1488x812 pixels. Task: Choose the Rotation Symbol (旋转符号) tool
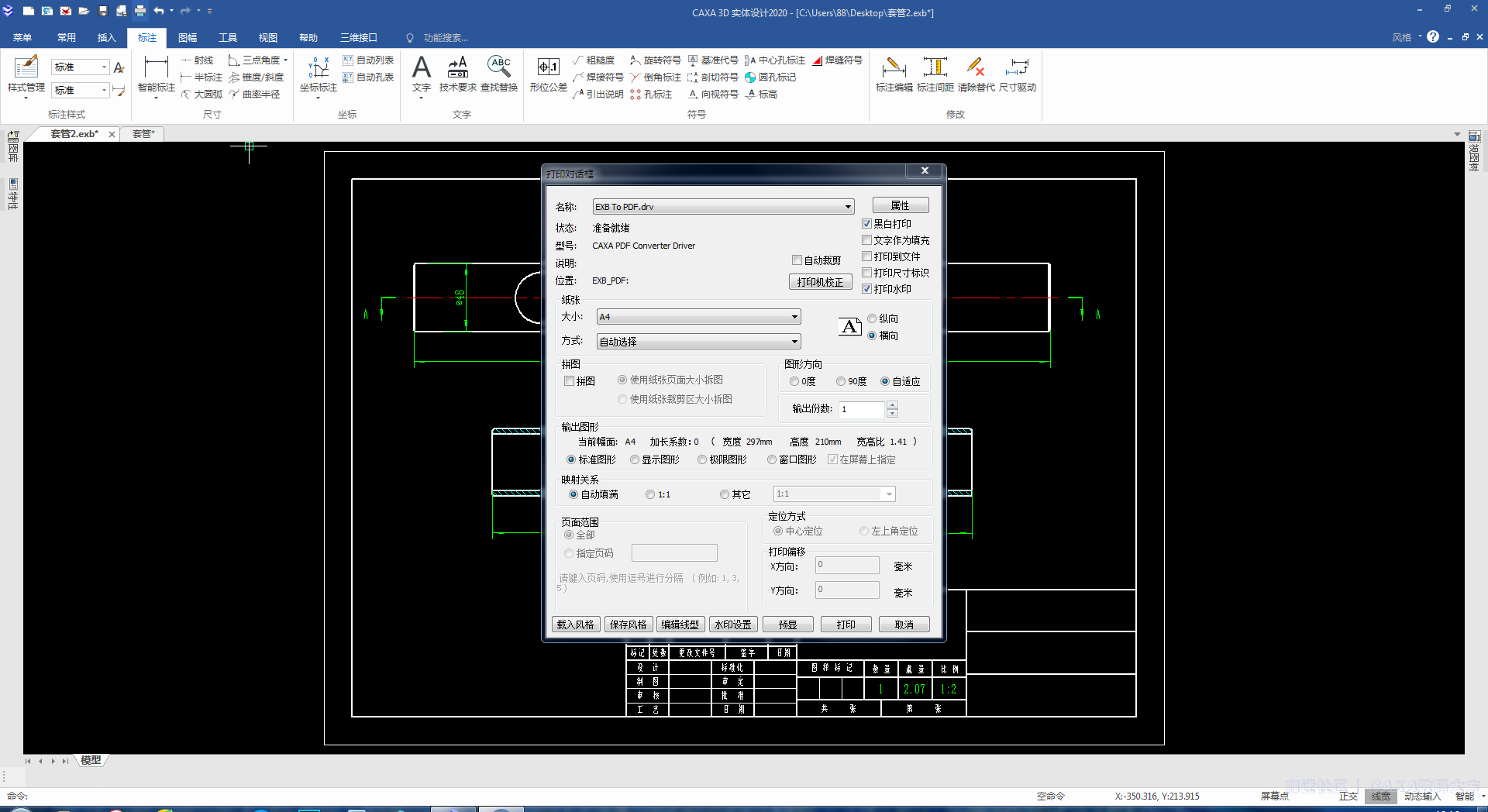click(656, 60)
